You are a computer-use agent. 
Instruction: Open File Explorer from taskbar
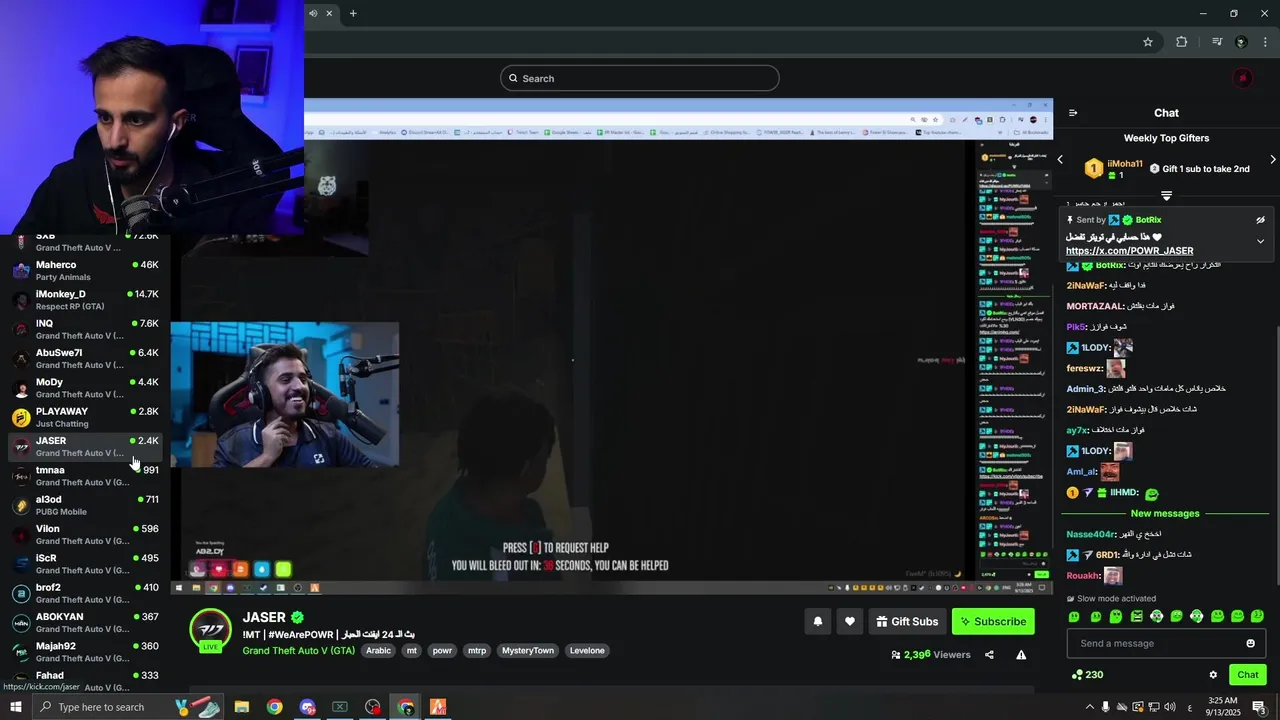(242, 707)
